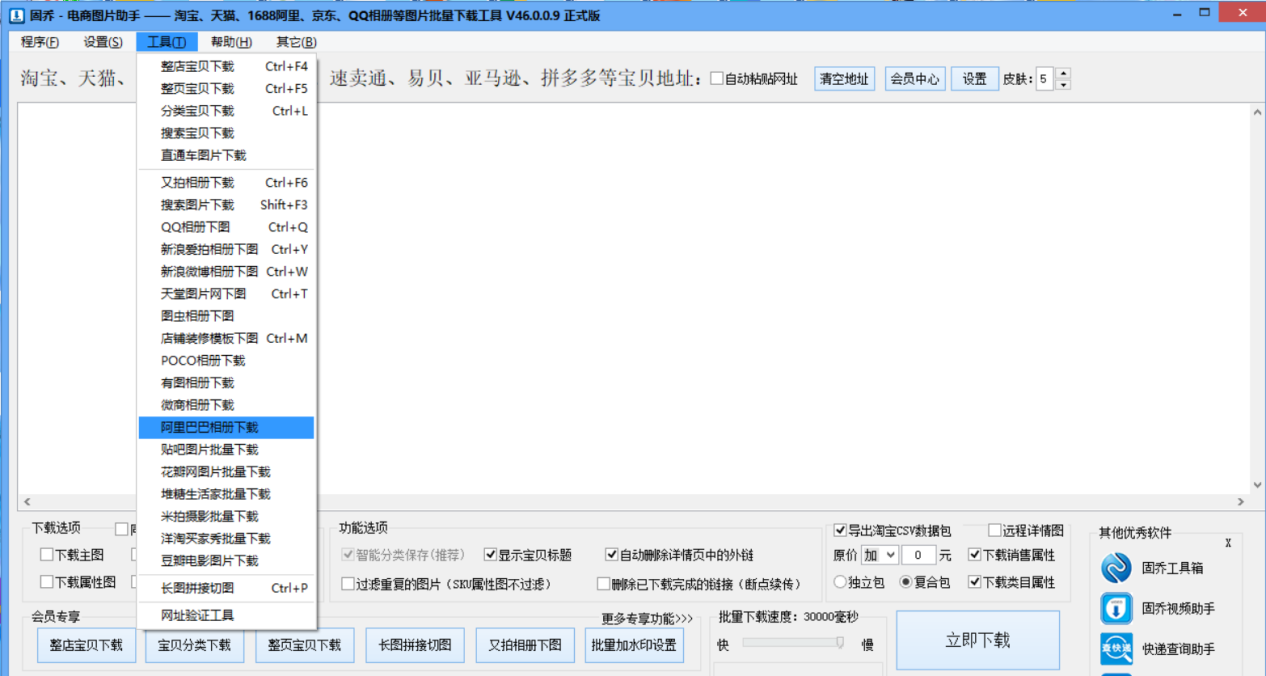Click the 设置 button near the skin selector
Viewport: 1266px width, 676px height.
[972, 77]
